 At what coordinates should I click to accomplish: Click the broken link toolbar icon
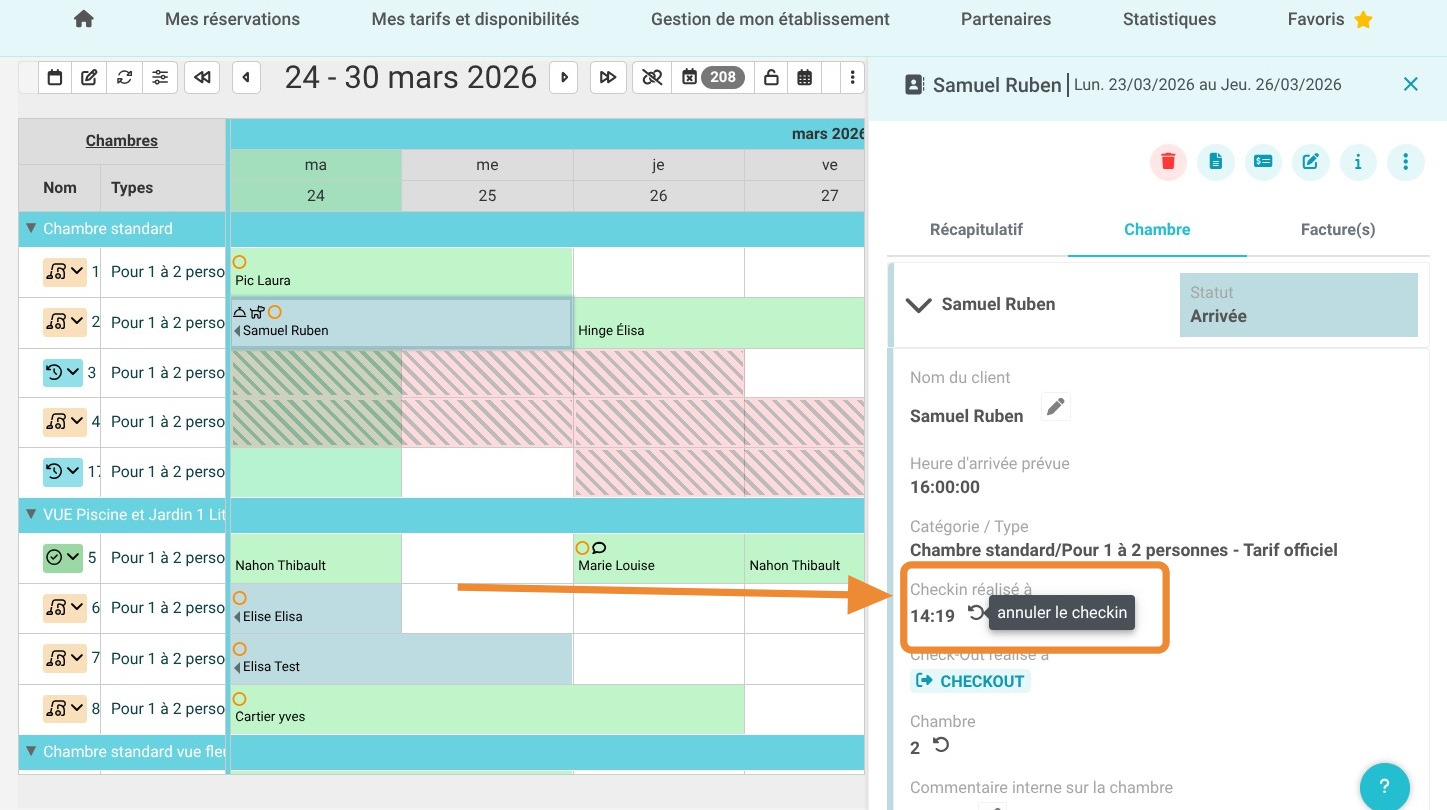(x=652, y=77)
